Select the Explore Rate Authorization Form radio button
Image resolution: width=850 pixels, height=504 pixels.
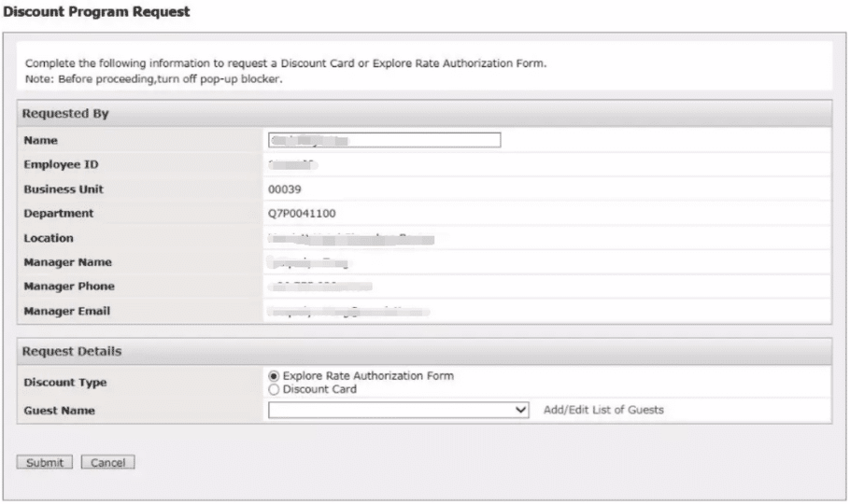coord(275,376)
